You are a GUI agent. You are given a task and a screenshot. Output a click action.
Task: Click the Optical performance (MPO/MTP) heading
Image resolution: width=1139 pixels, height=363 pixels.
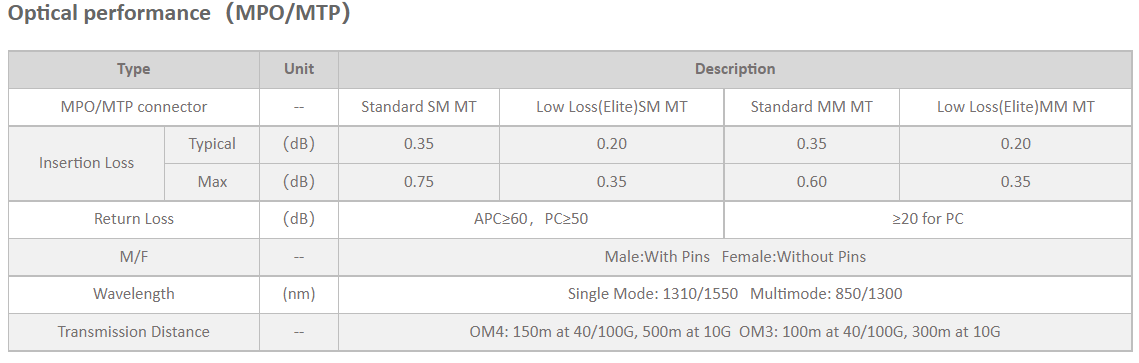point(179,14)
